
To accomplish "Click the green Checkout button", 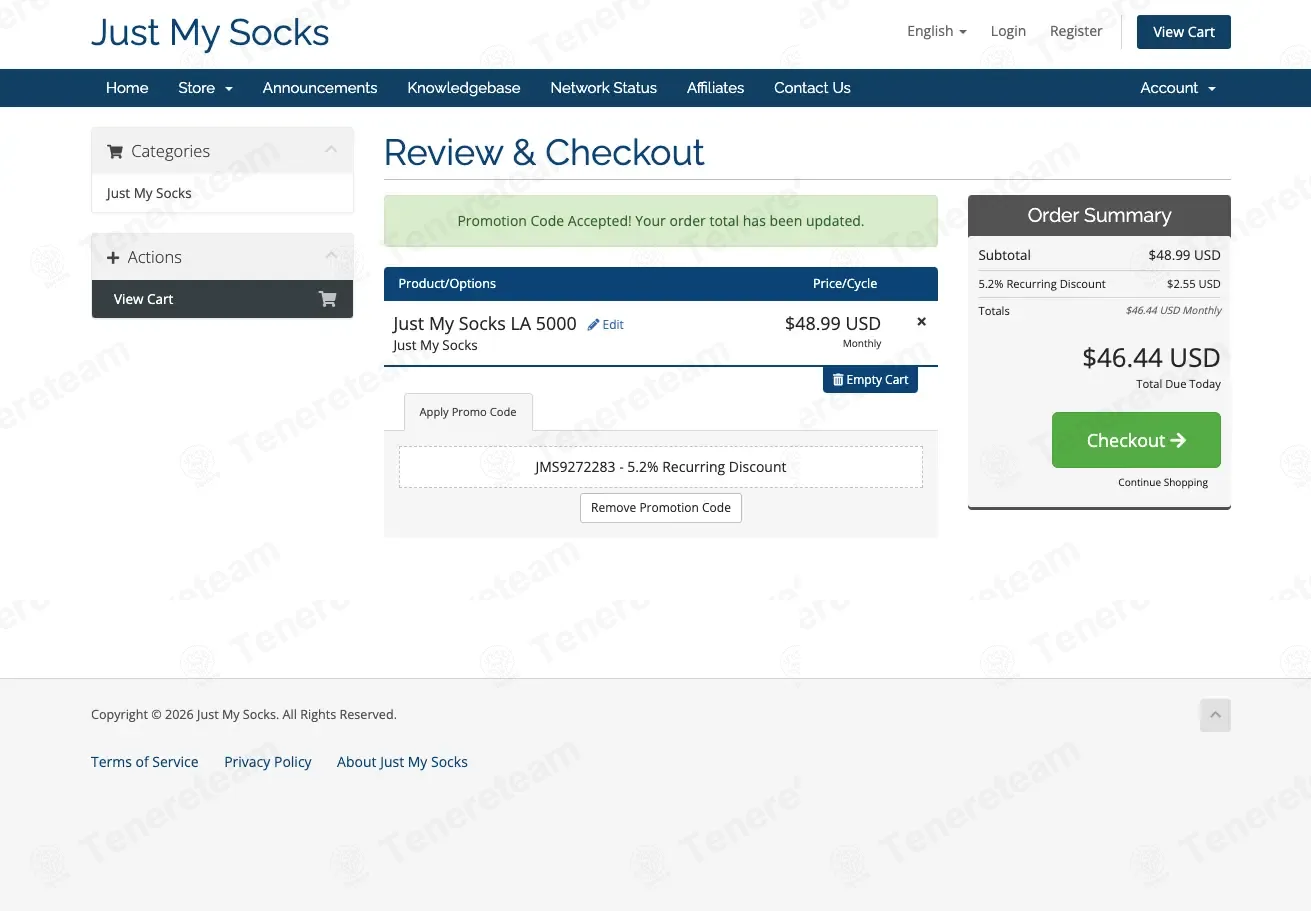I will (1136, 440).
